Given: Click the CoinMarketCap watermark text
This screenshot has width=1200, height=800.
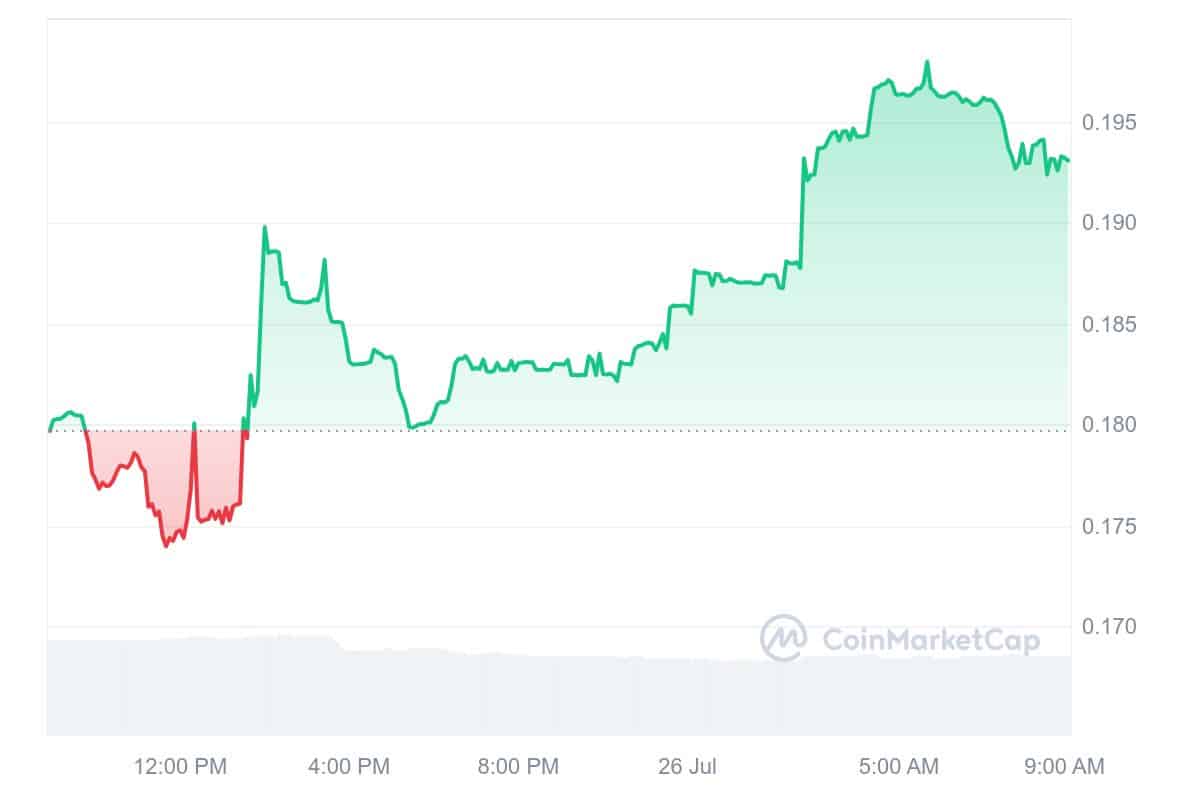Looking at the screenshot, I should [x=930, y=640].
